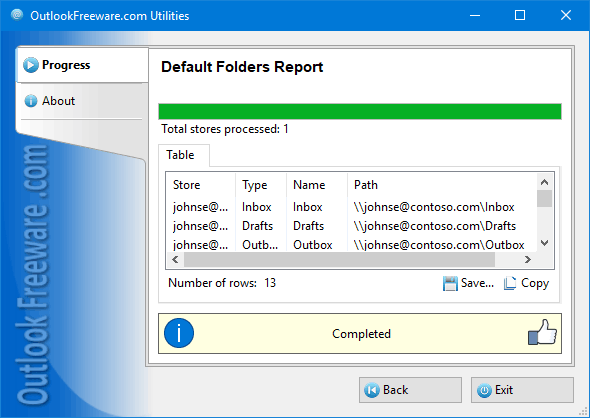The height and width of the screenshot is (418, 590).
Task: Maximize the OutlookFreeware.com Utilities window
Action: tap(520, 15)
